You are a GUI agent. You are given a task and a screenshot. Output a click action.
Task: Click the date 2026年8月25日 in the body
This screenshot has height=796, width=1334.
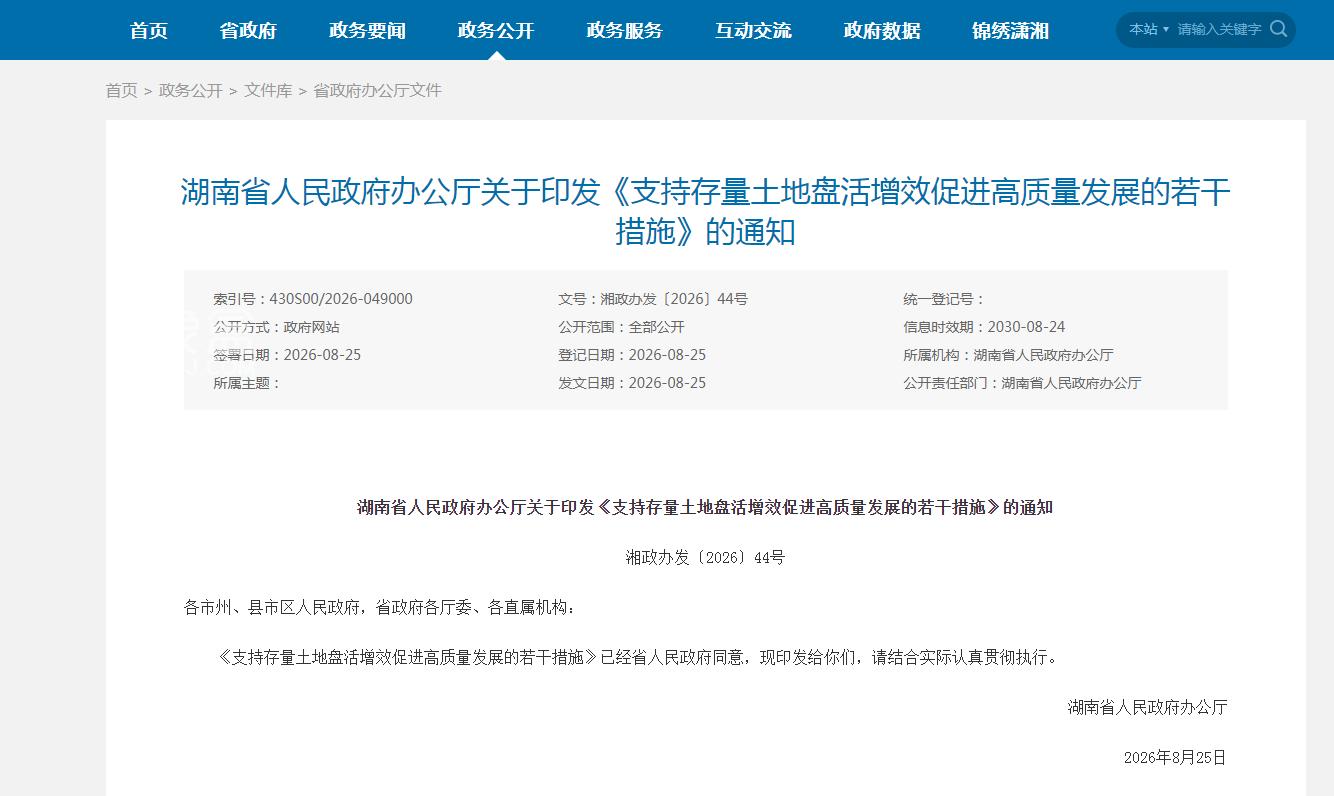[x=1175, y=757]
